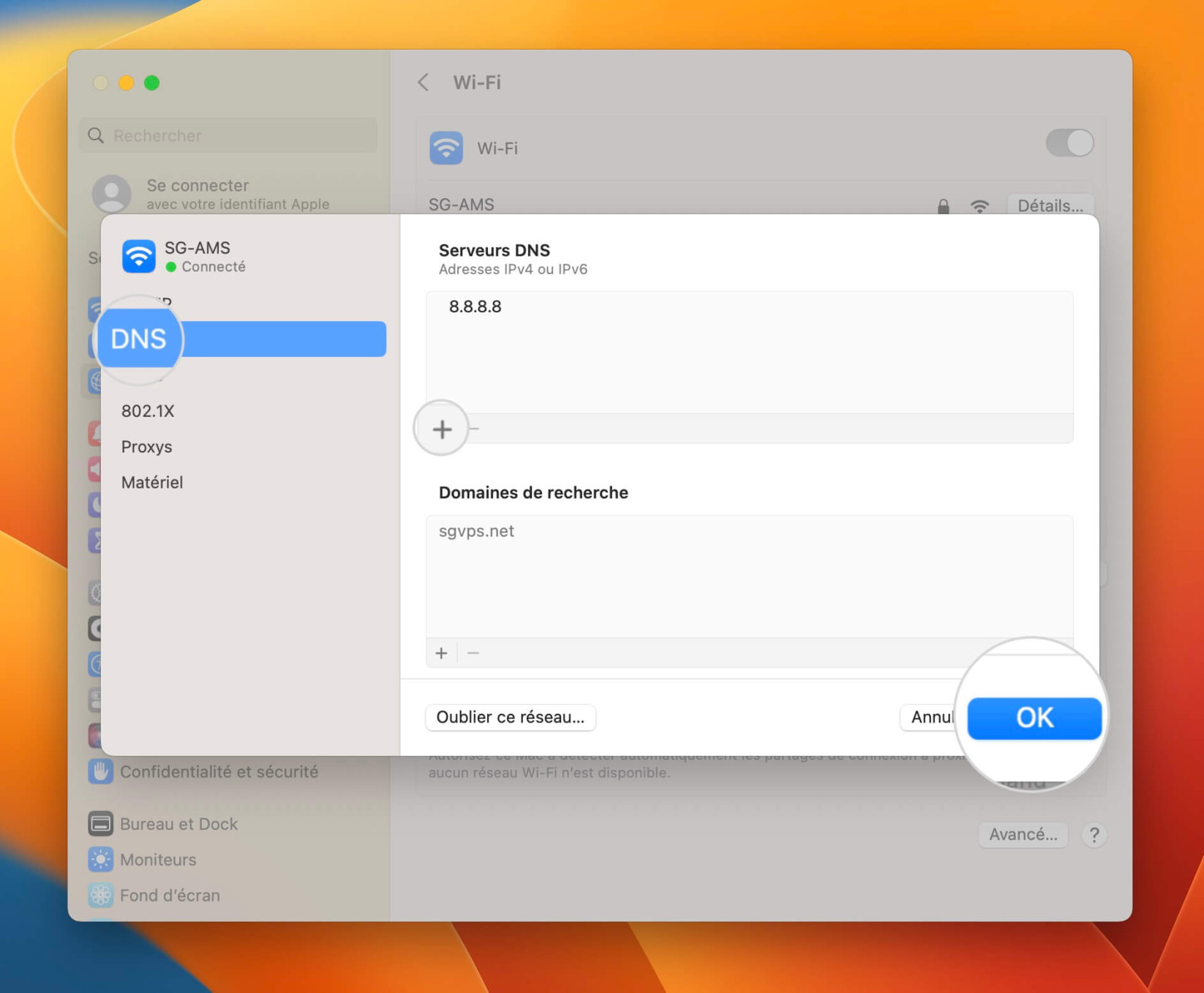This screenshot has width=1204, height=993.
Task: Open Bureau et Dock settings
Action: coord(178,824)
